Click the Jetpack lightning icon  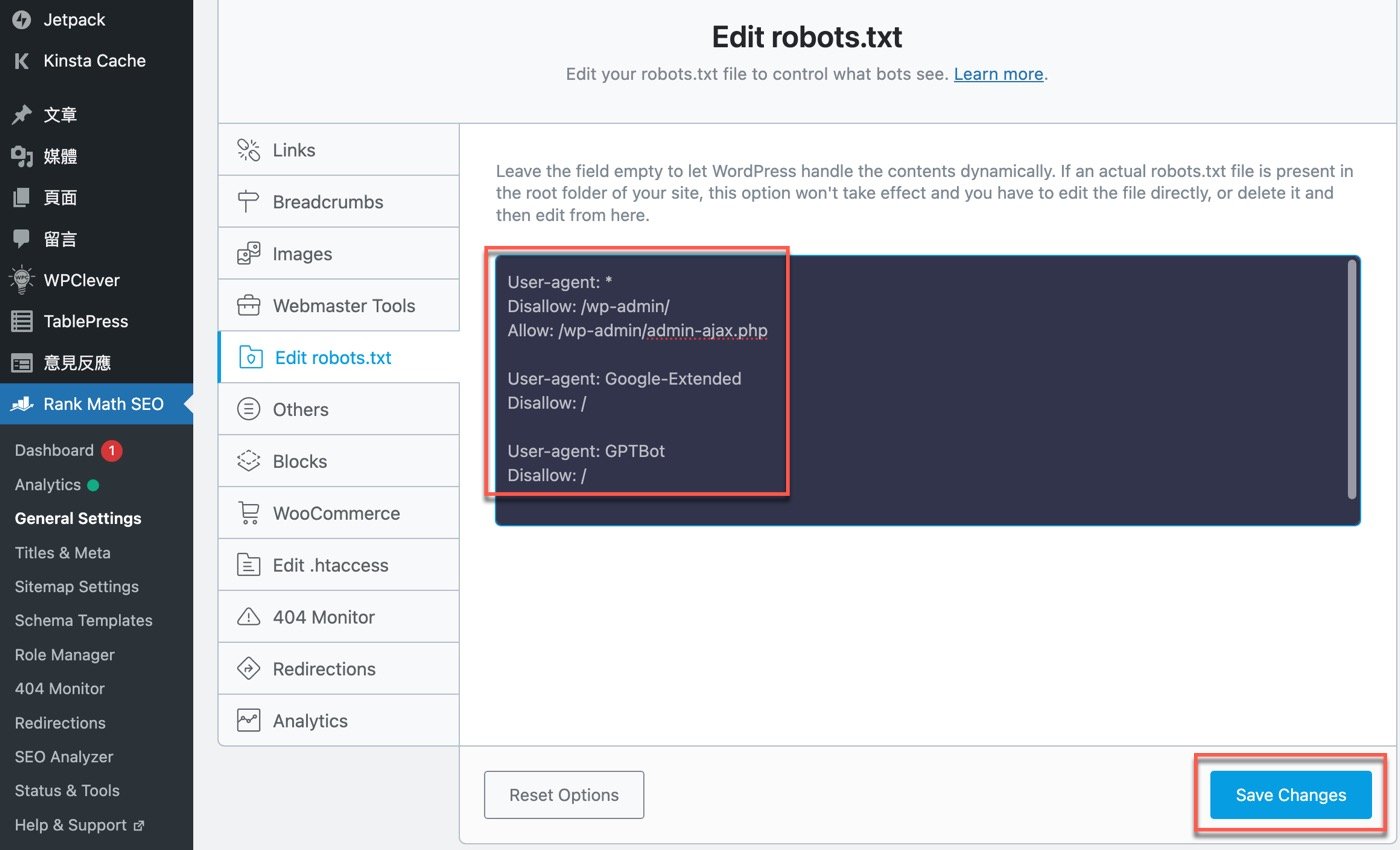tap(21, 19)
